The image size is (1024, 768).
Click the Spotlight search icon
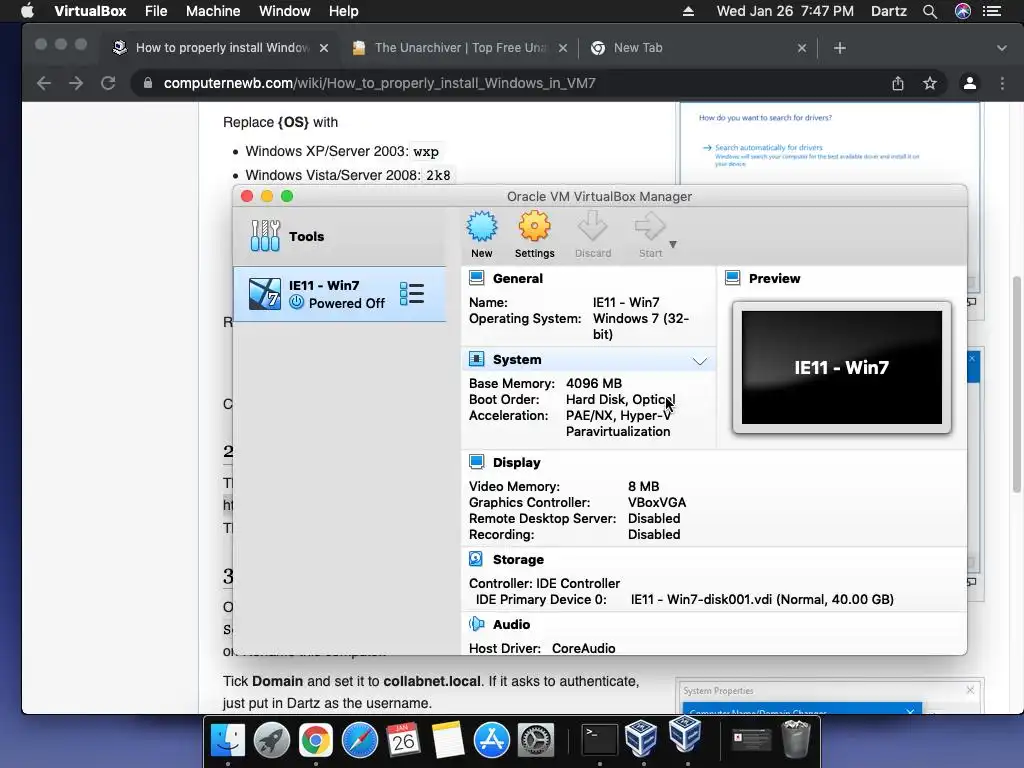tap(930, 11)
